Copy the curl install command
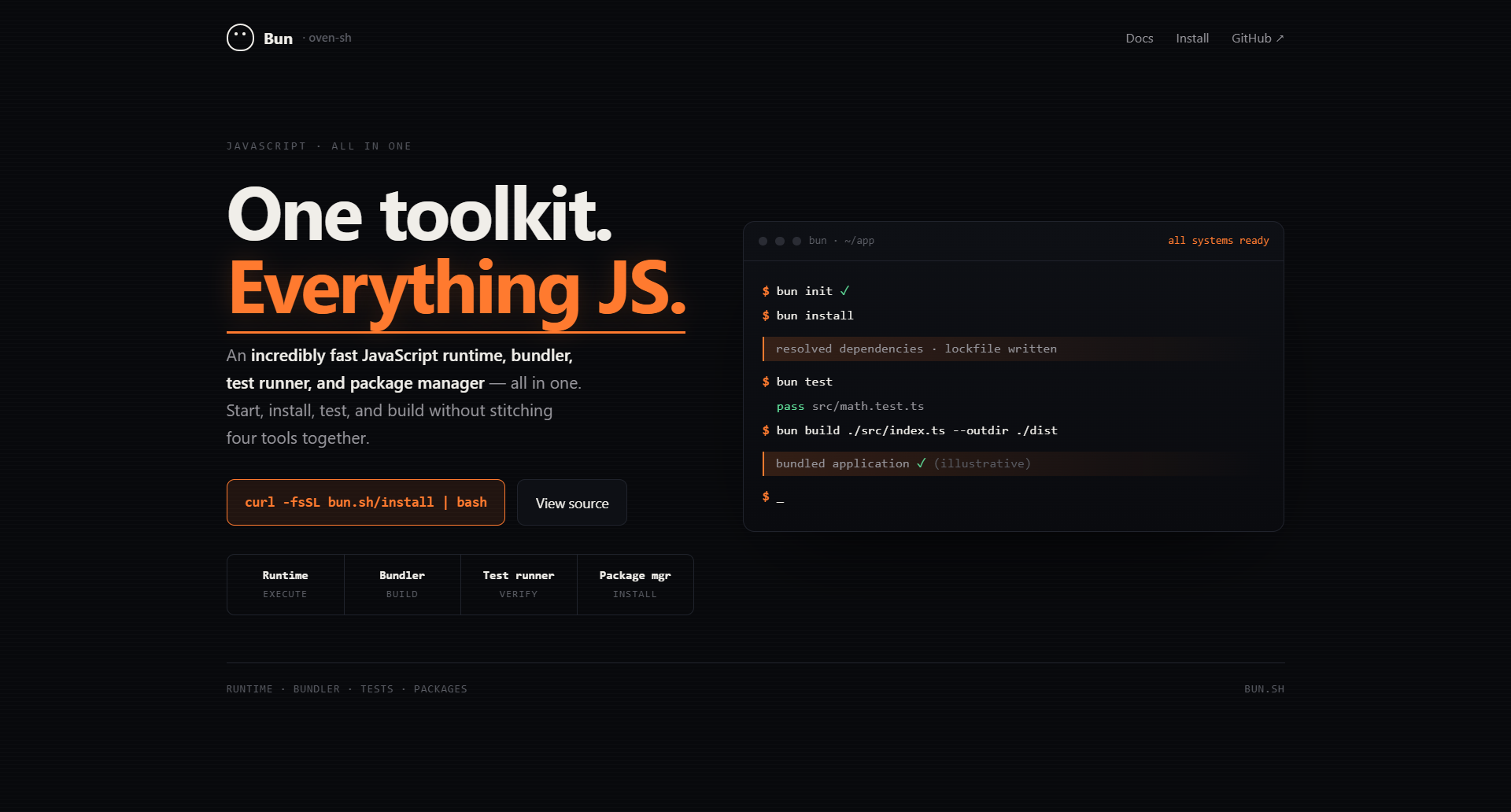This screenshot has width=1511, height=812. tap(366, 502)
